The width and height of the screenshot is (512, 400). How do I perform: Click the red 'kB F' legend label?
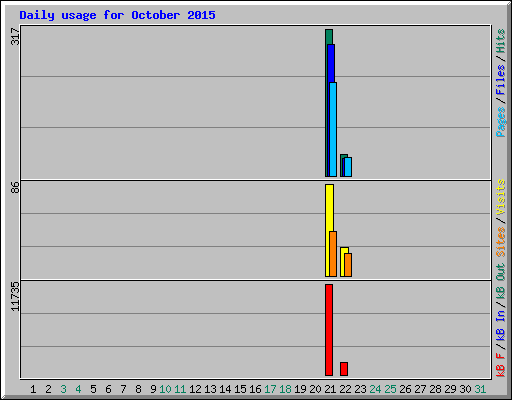(x=501, y=365)
